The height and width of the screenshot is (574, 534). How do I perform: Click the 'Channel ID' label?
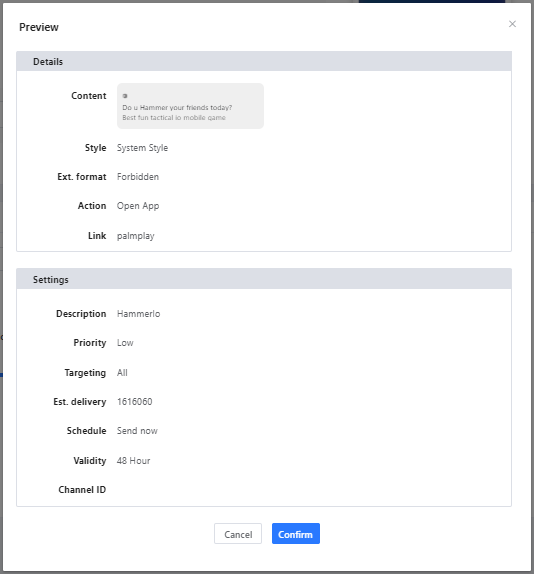tap(82, 490)
